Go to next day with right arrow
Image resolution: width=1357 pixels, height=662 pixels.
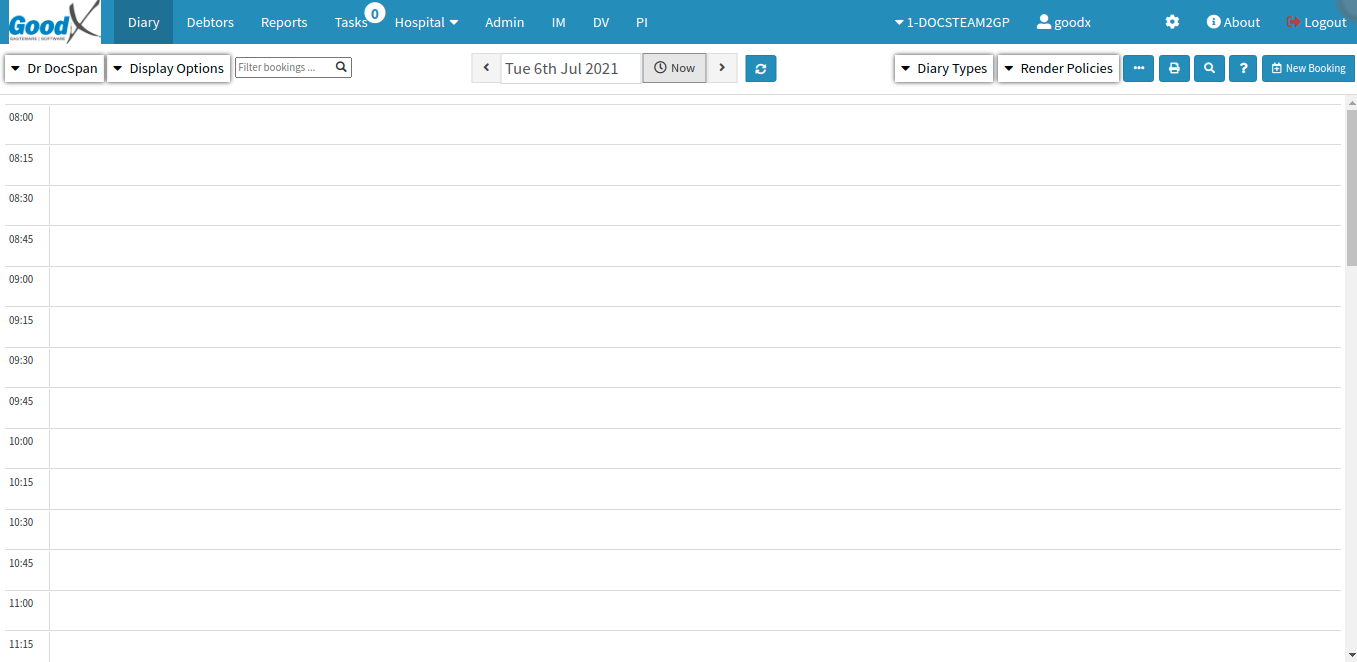point(722,68)
